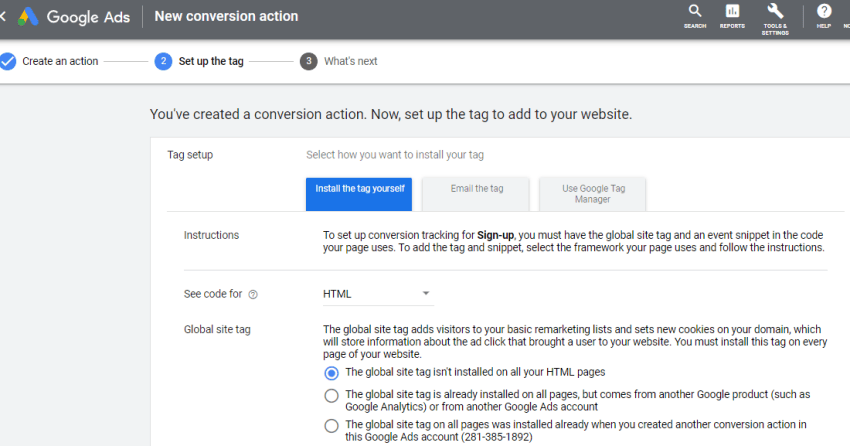Click the 'See code for' help icon
The height and width of the screenshot is (446, 850).
click(253, 294)
